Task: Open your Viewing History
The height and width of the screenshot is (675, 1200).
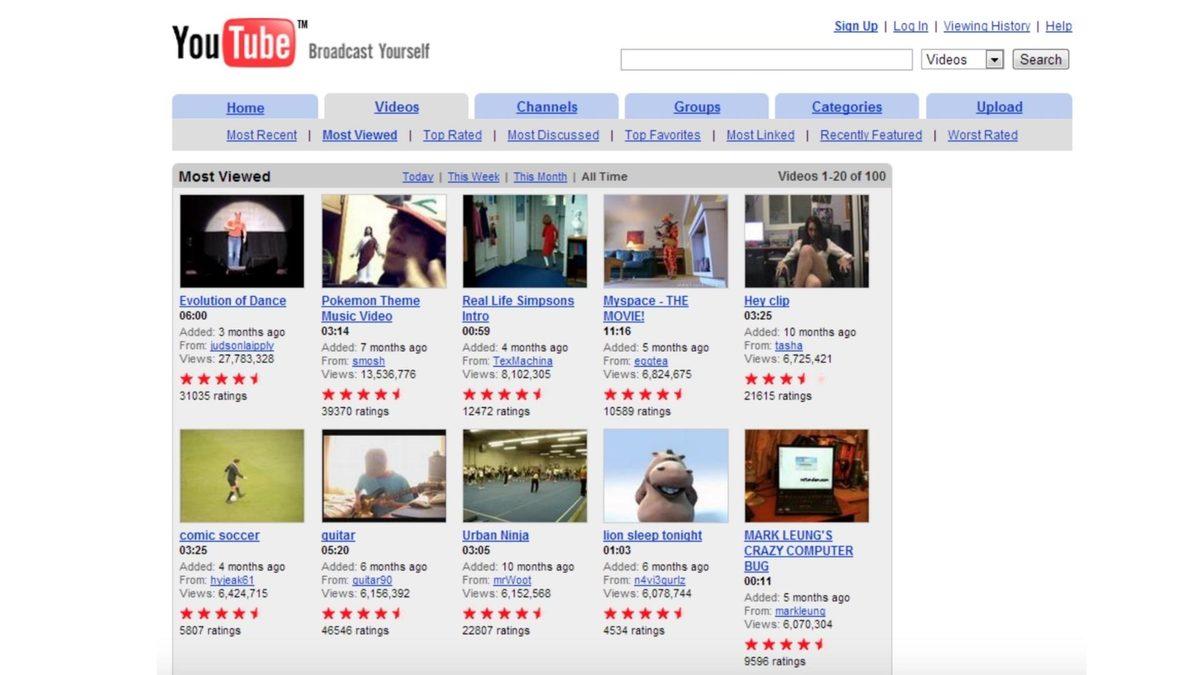Action: click(x=986, y=26)
